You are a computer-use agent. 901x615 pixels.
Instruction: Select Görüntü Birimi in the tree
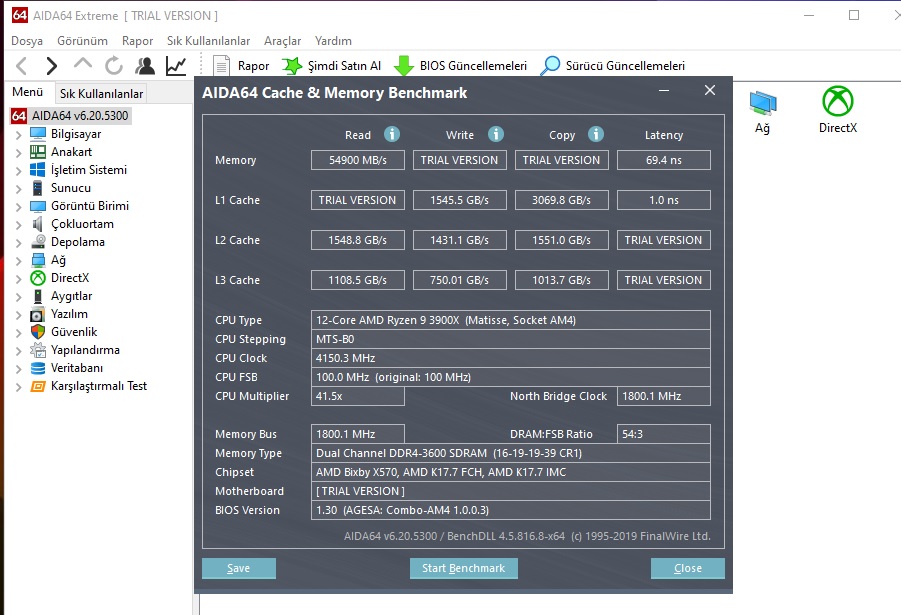[x=89, y=206]
